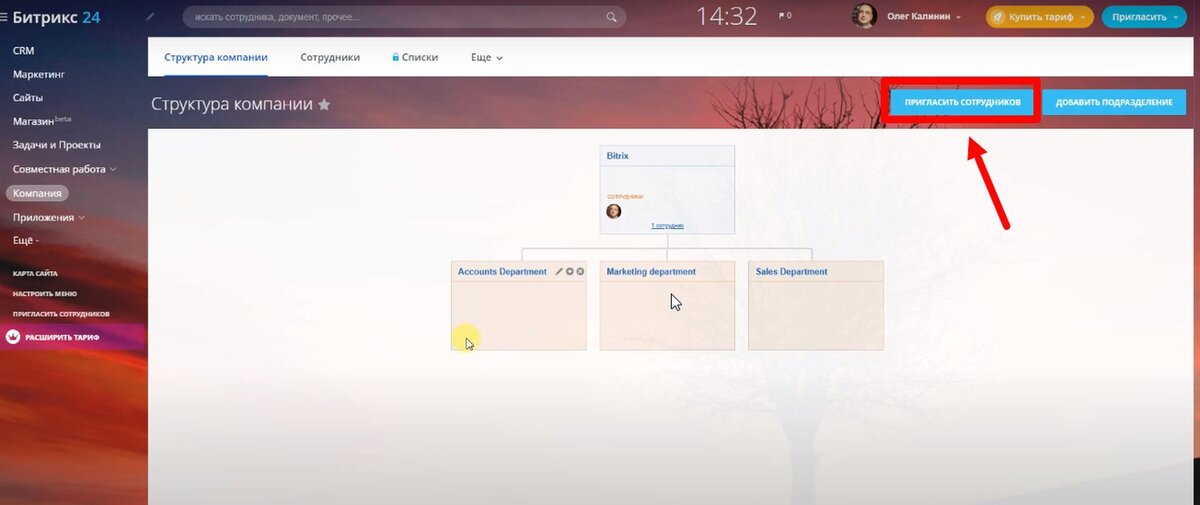The height and width of the screenshot is (505, 1200).
Task: Toggle favorite star next to Структура компании
Action: coord(324,104)
